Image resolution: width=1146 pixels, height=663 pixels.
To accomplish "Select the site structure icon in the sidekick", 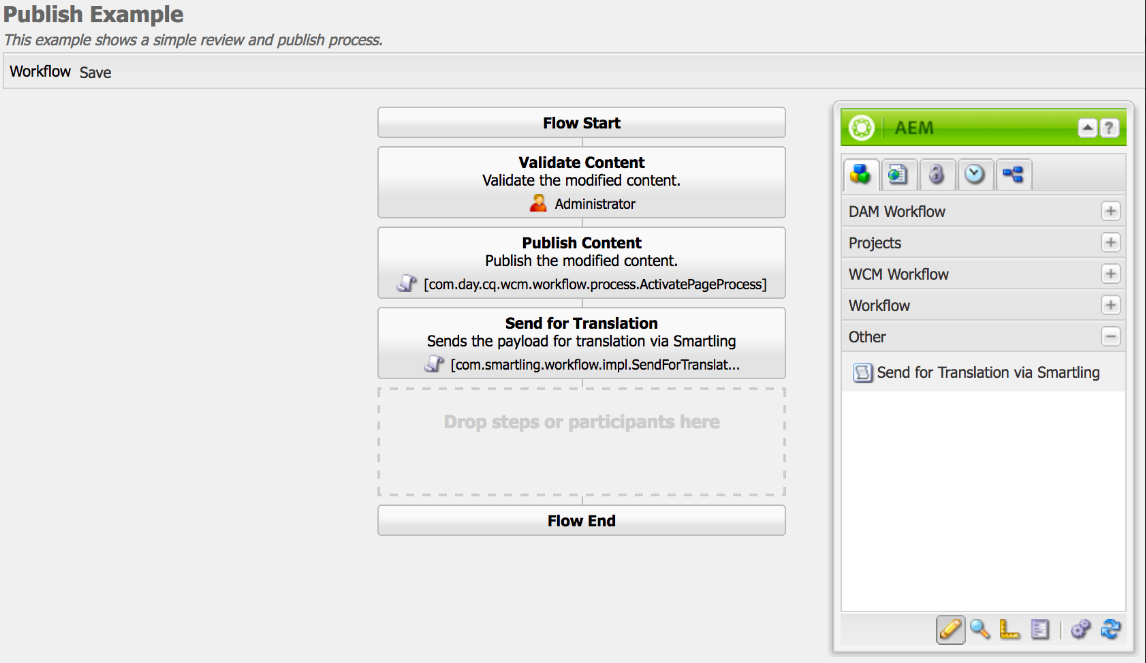I will point(1012,174).
